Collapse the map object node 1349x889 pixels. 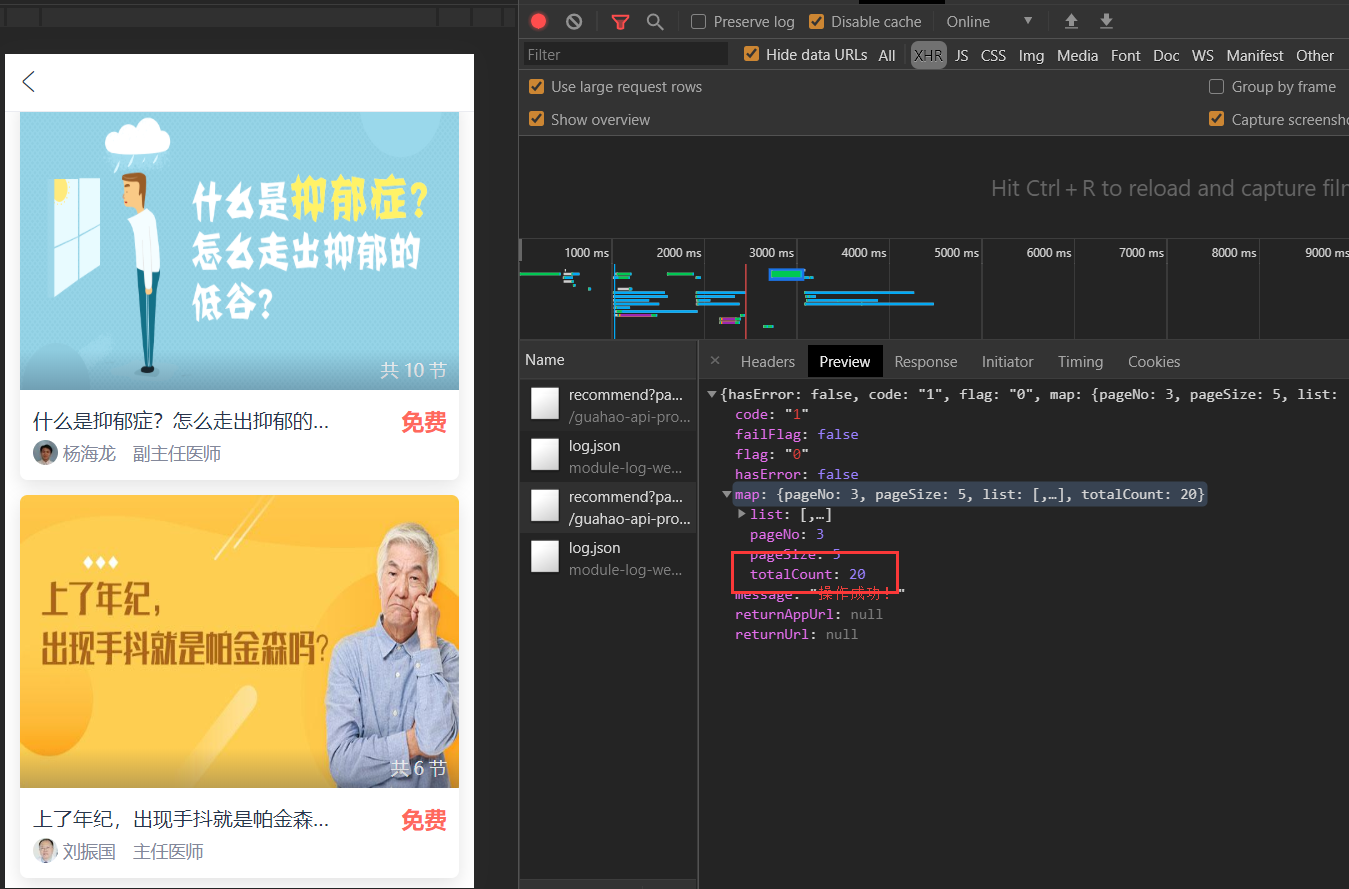point(727,494)
